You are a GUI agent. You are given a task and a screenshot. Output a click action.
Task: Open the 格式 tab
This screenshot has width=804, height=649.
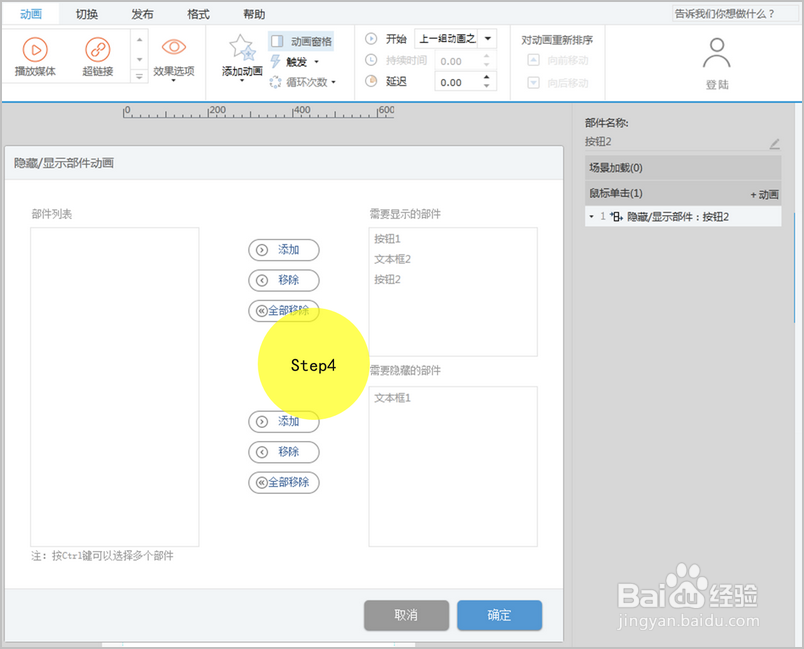198,14
